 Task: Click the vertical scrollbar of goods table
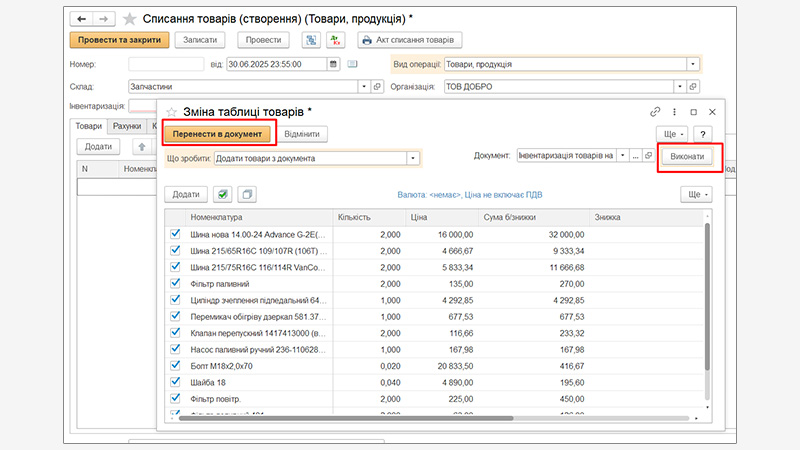click(709, 300)
